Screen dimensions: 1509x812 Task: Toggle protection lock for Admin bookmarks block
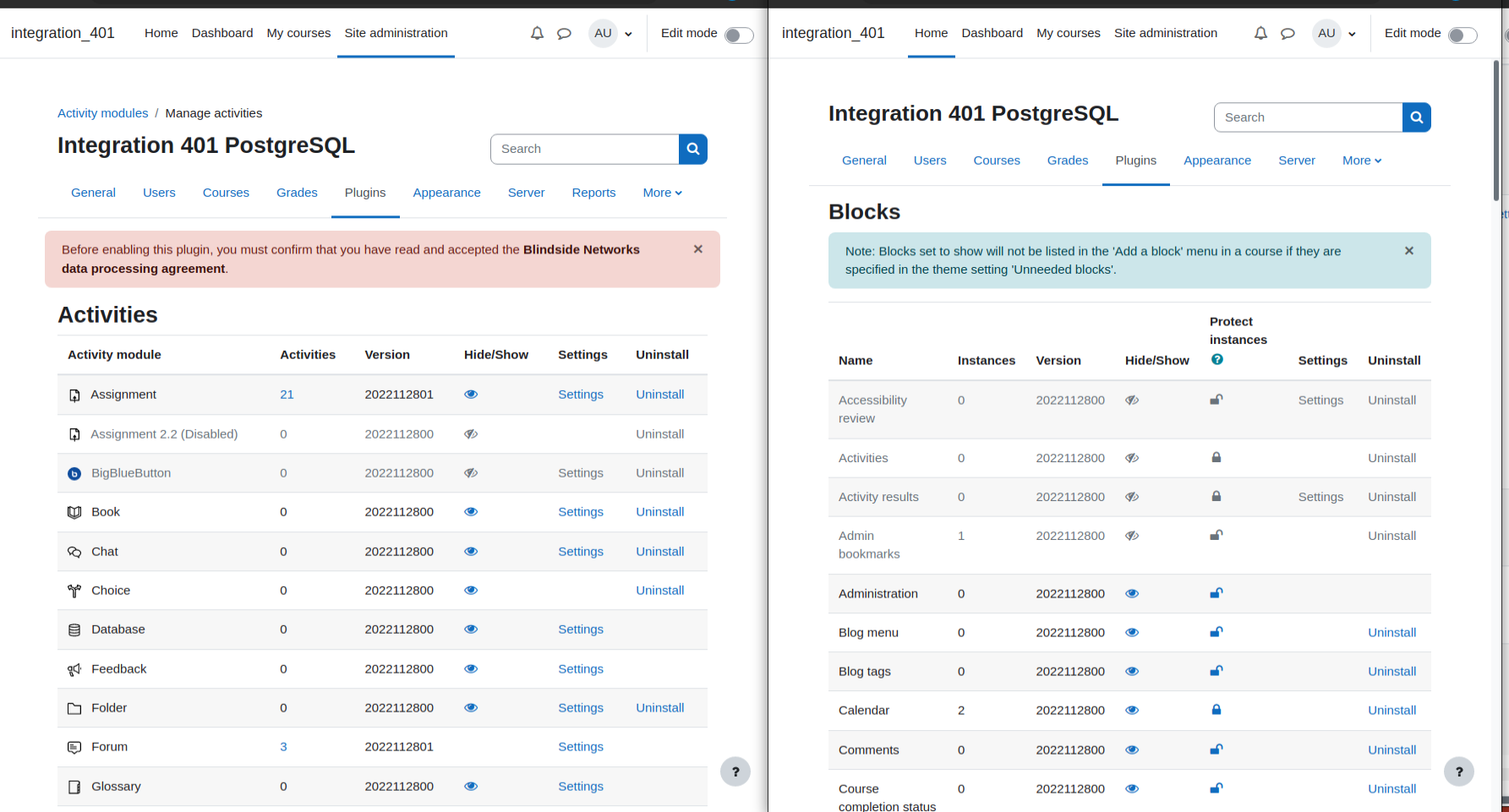pyautogui.click(x=1216, y=535)
